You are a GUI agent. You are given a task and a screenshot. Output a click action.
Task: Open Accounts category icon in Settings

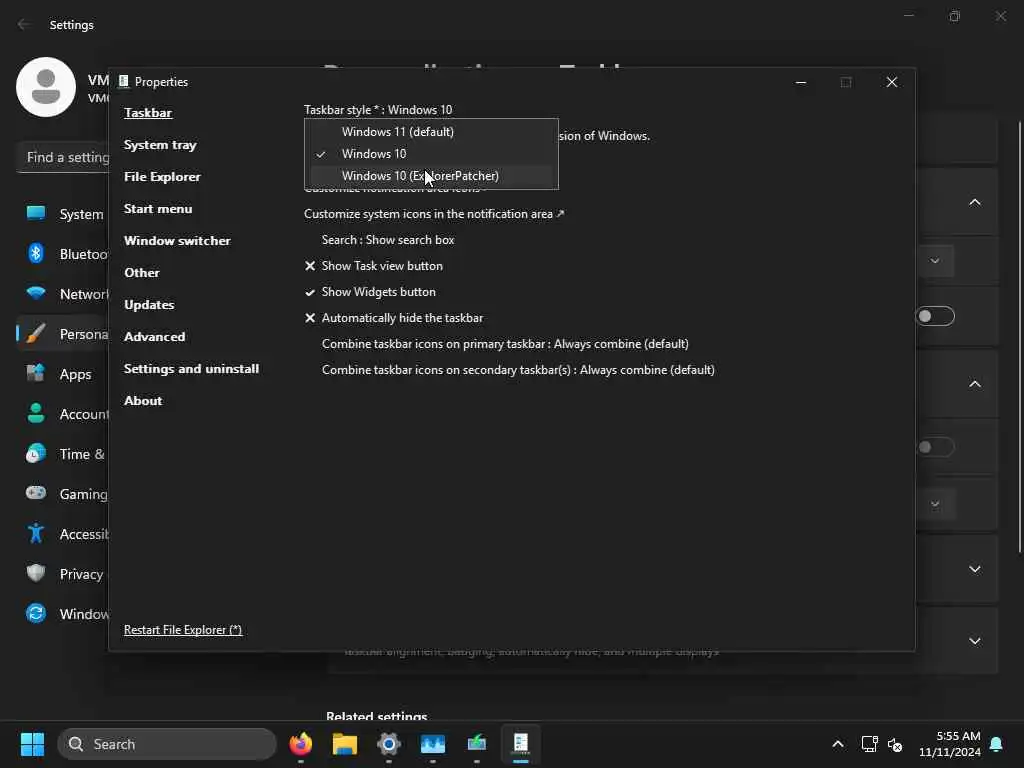[36, 413]
